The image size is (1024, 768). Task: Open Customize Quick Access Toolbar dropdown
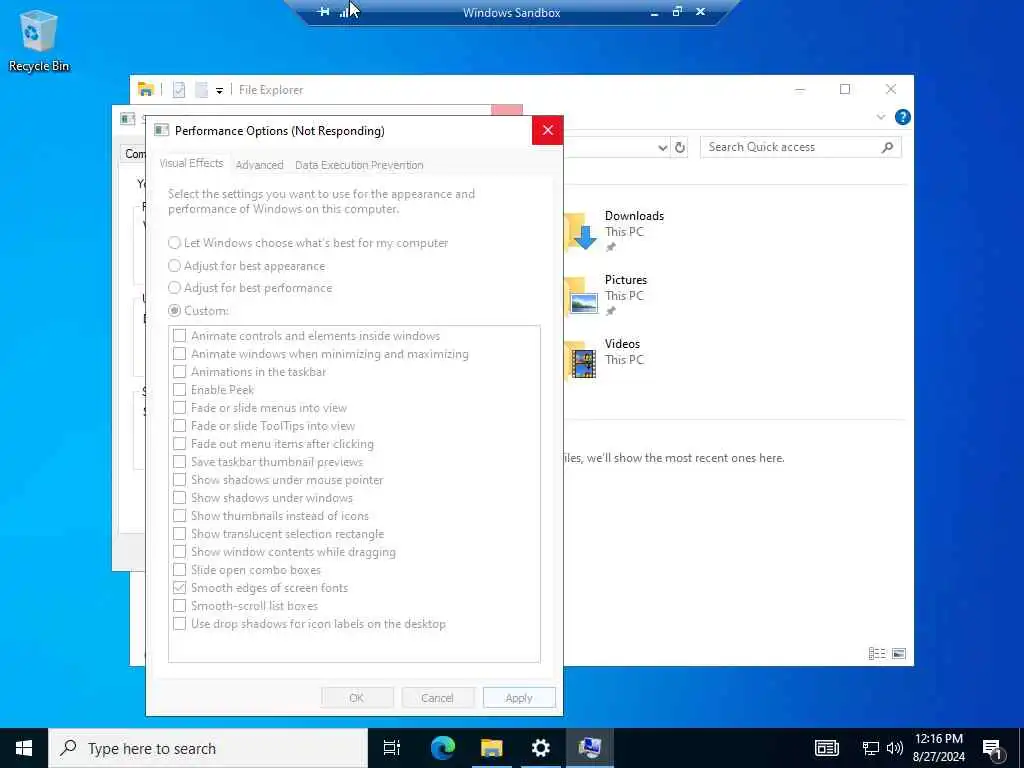219,91
